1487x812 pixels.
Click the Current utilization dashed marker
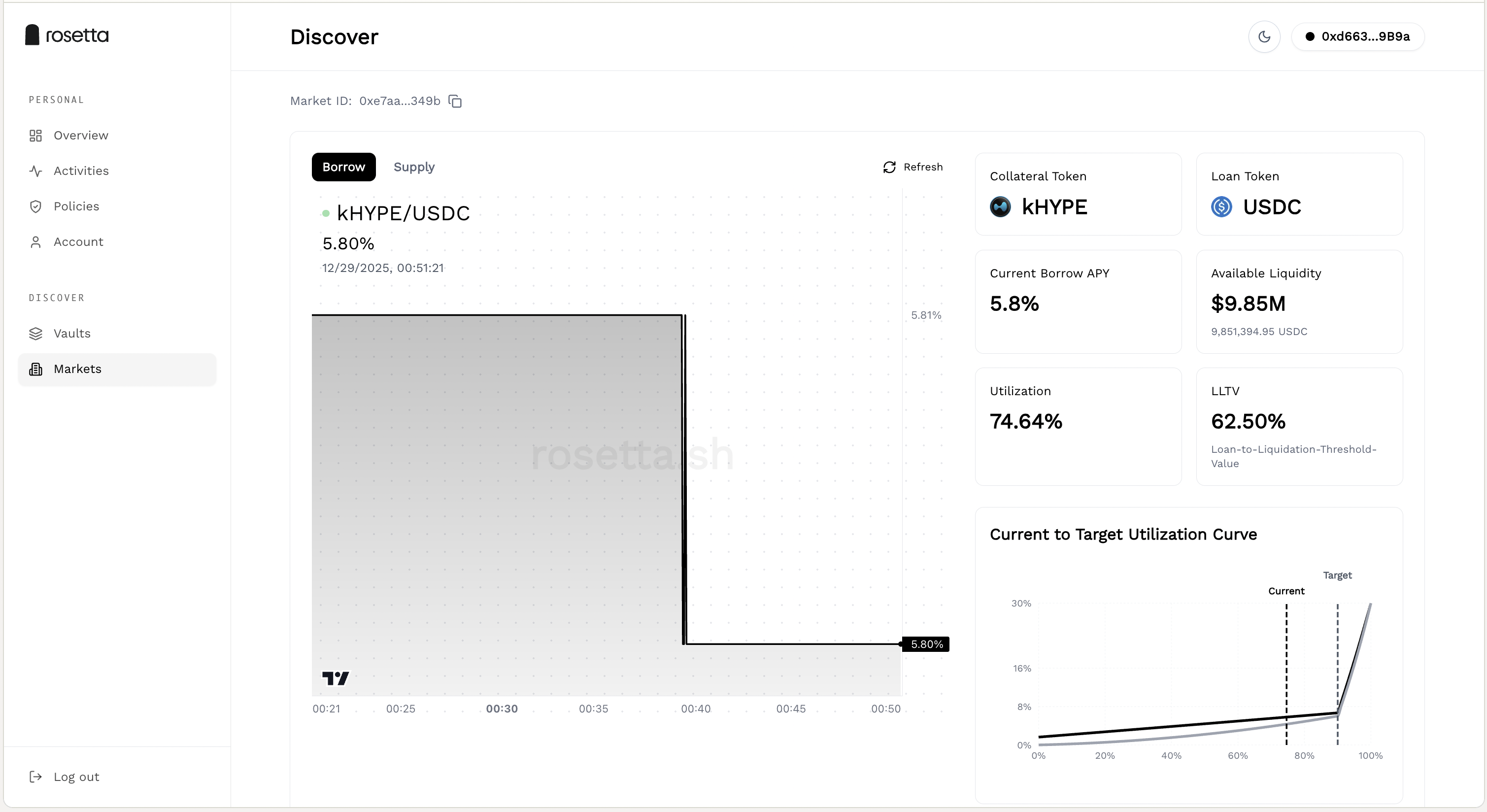click(x=1286, y=664)
